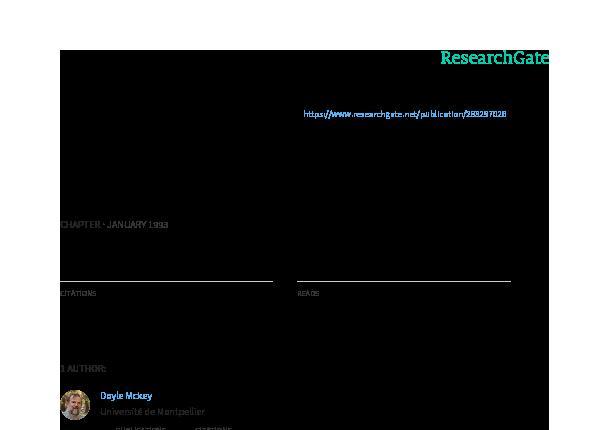595x430 pixels.
Task: Click the PUBLICATIONS stat below the author's affiliation
Action: [x=141, y=428]
